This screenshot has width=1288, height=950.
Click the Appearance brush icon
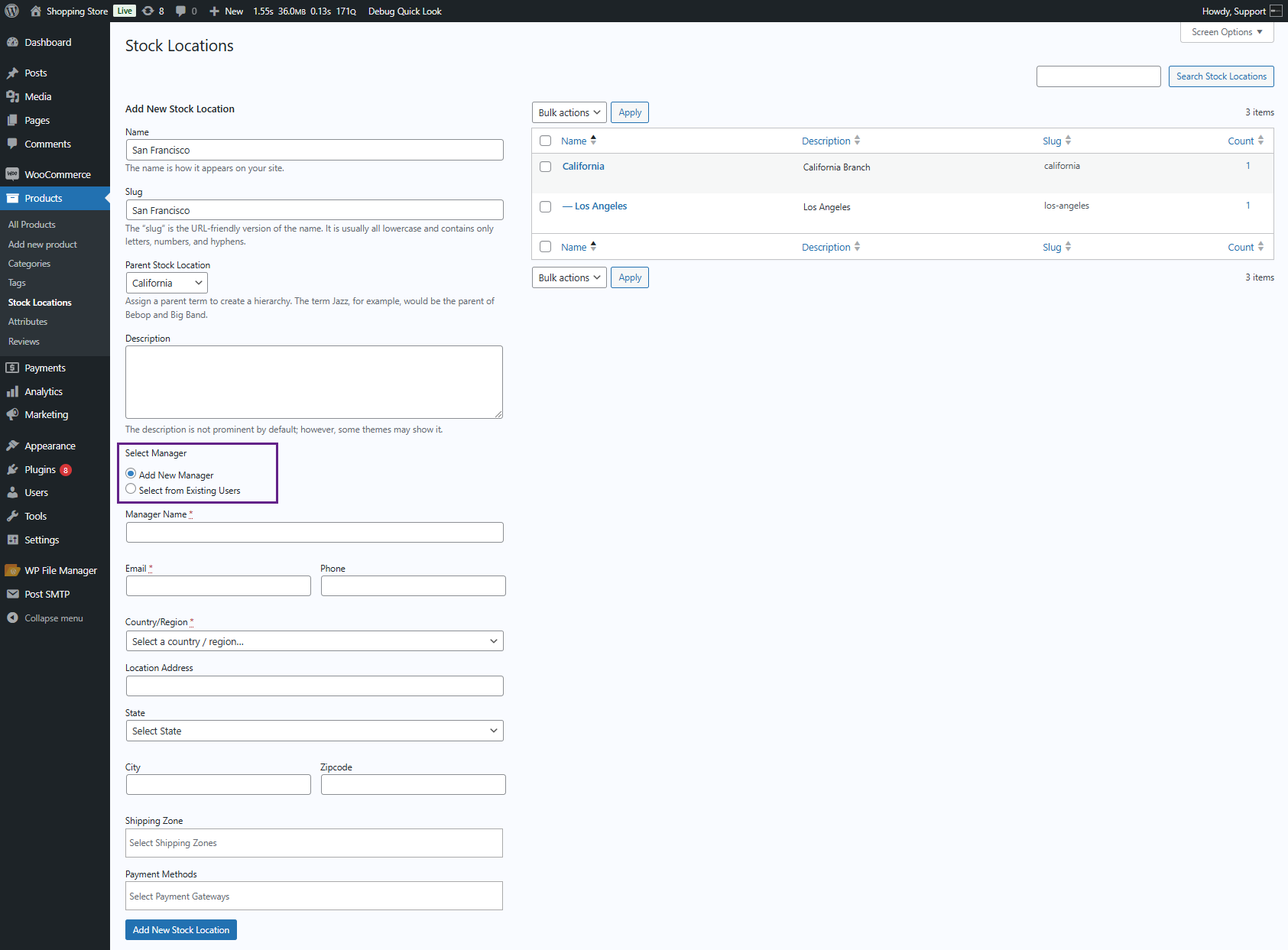tap(12, 446)
